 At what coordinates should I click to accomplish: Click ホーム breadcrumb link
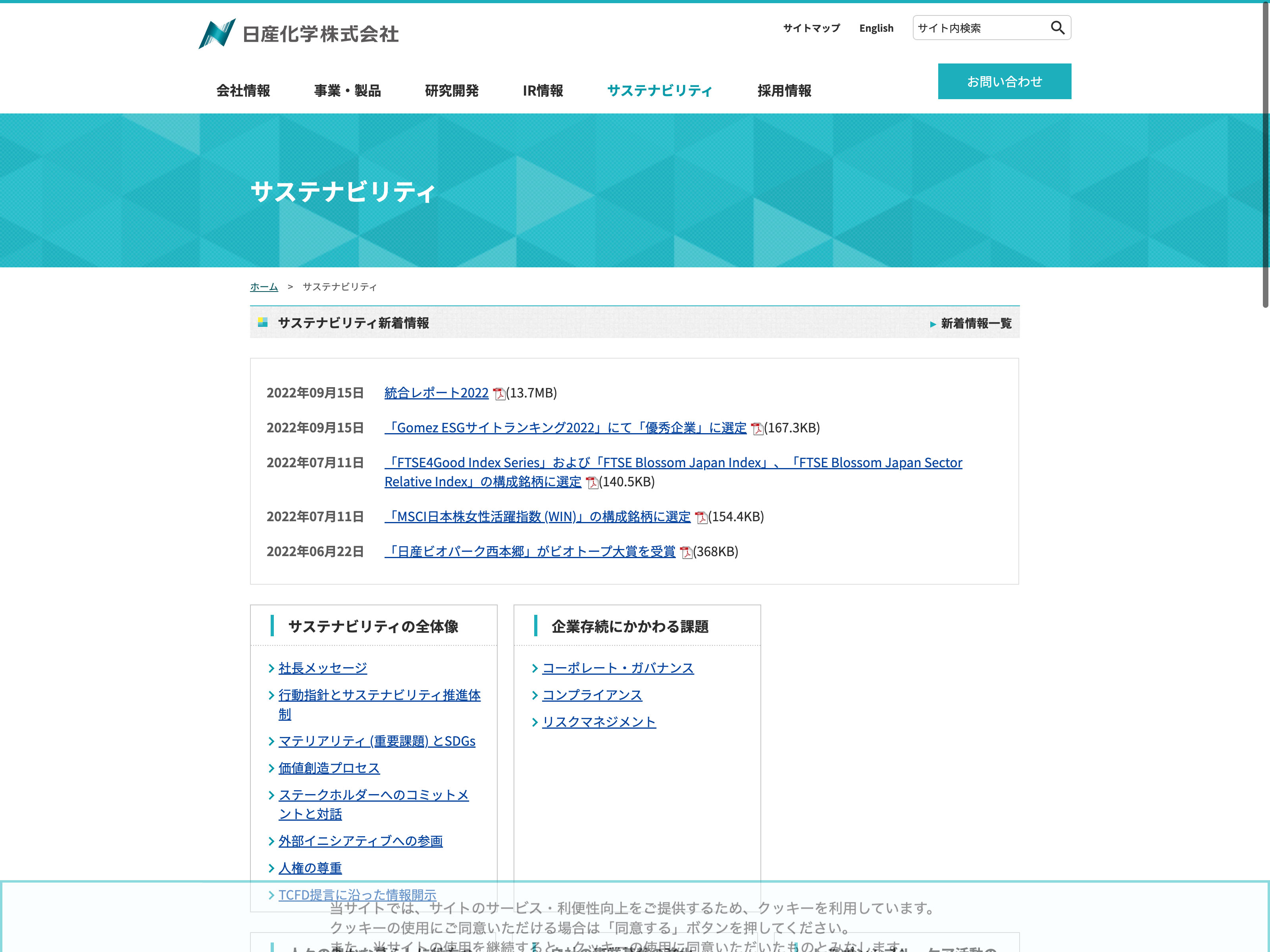pyautogui.click(x=264, y=287)
